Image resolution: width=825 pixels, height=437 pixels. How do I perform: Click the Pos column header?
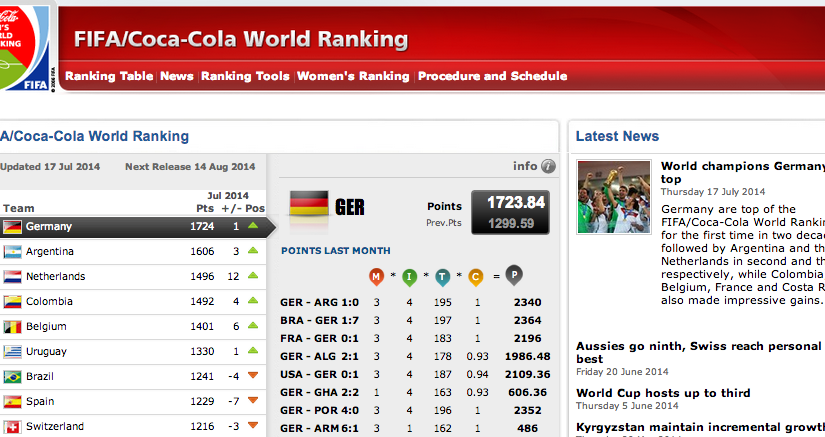pos(255,209)
